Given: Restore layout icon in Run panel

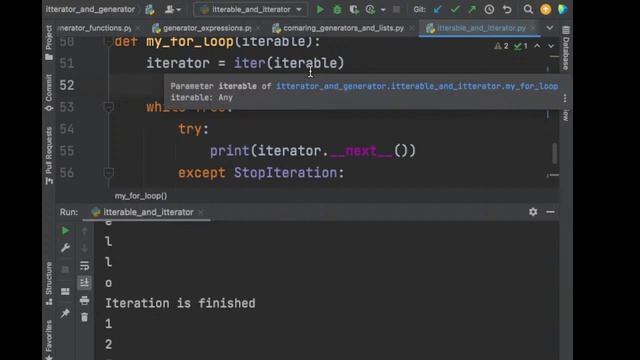Looking at the screenshot, I should (x=65, y=291).
